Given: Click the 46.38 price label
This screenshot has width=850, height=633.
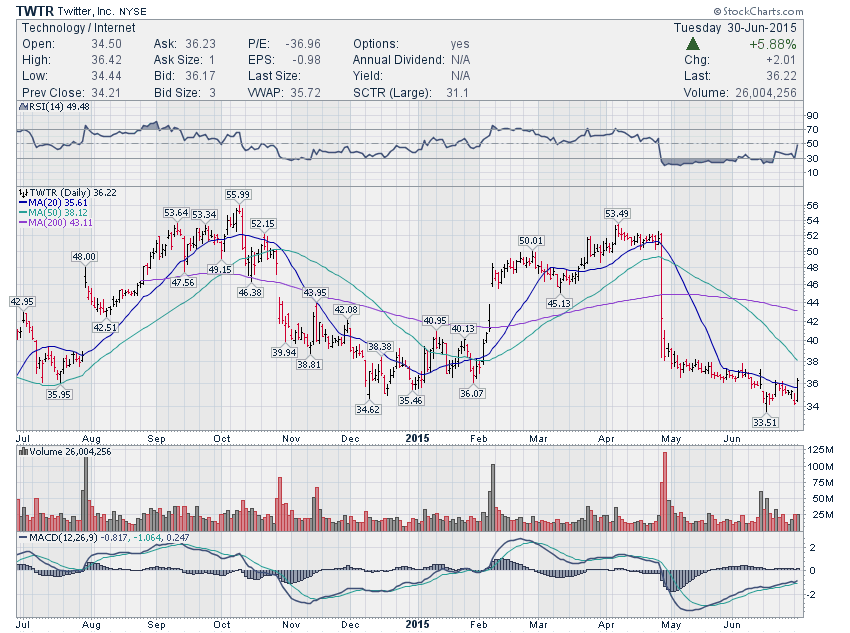Looking at the screenshot, I should 250,292.
